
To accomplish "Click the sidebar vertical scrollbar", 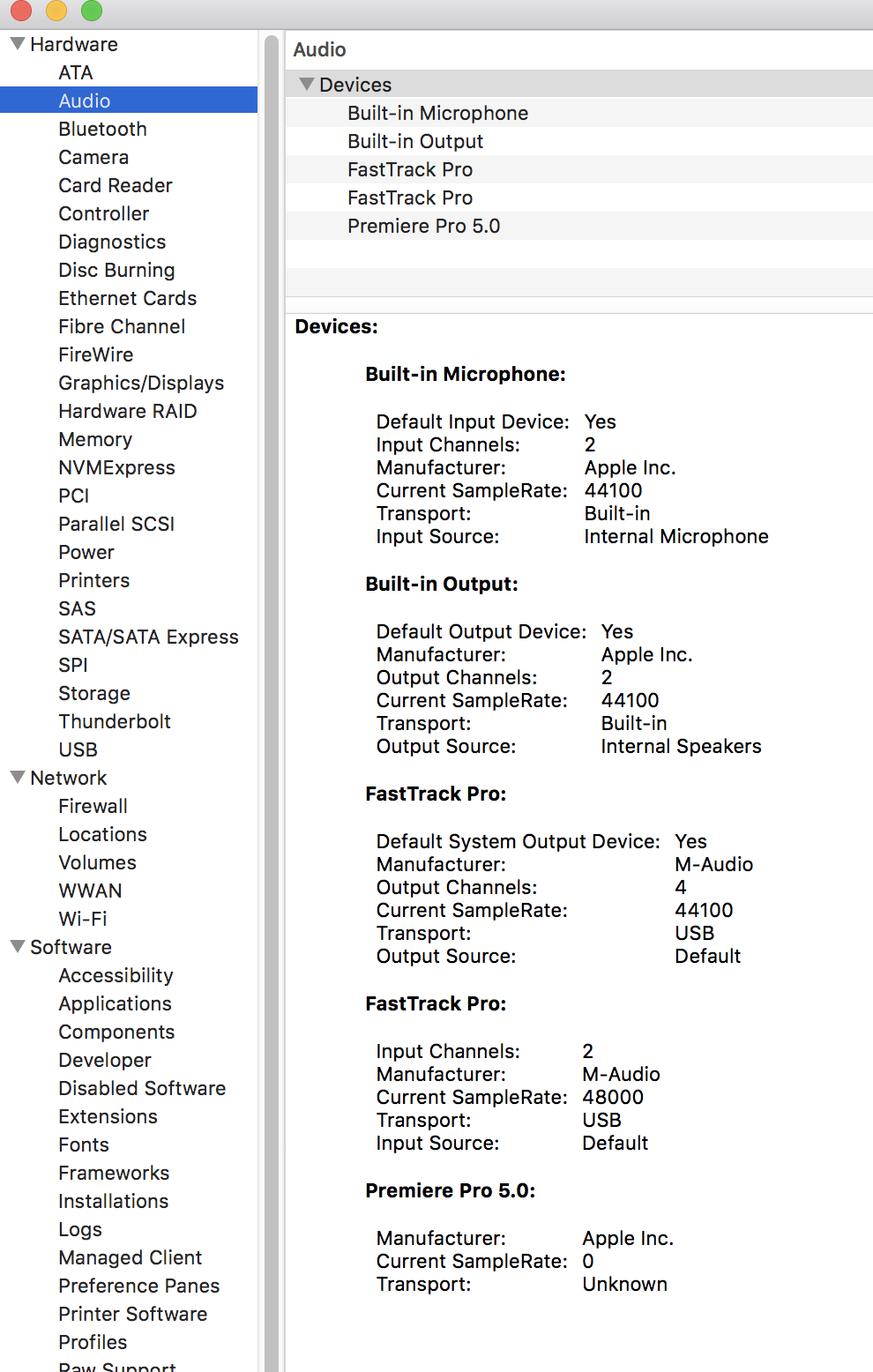I will coord(272,702).
